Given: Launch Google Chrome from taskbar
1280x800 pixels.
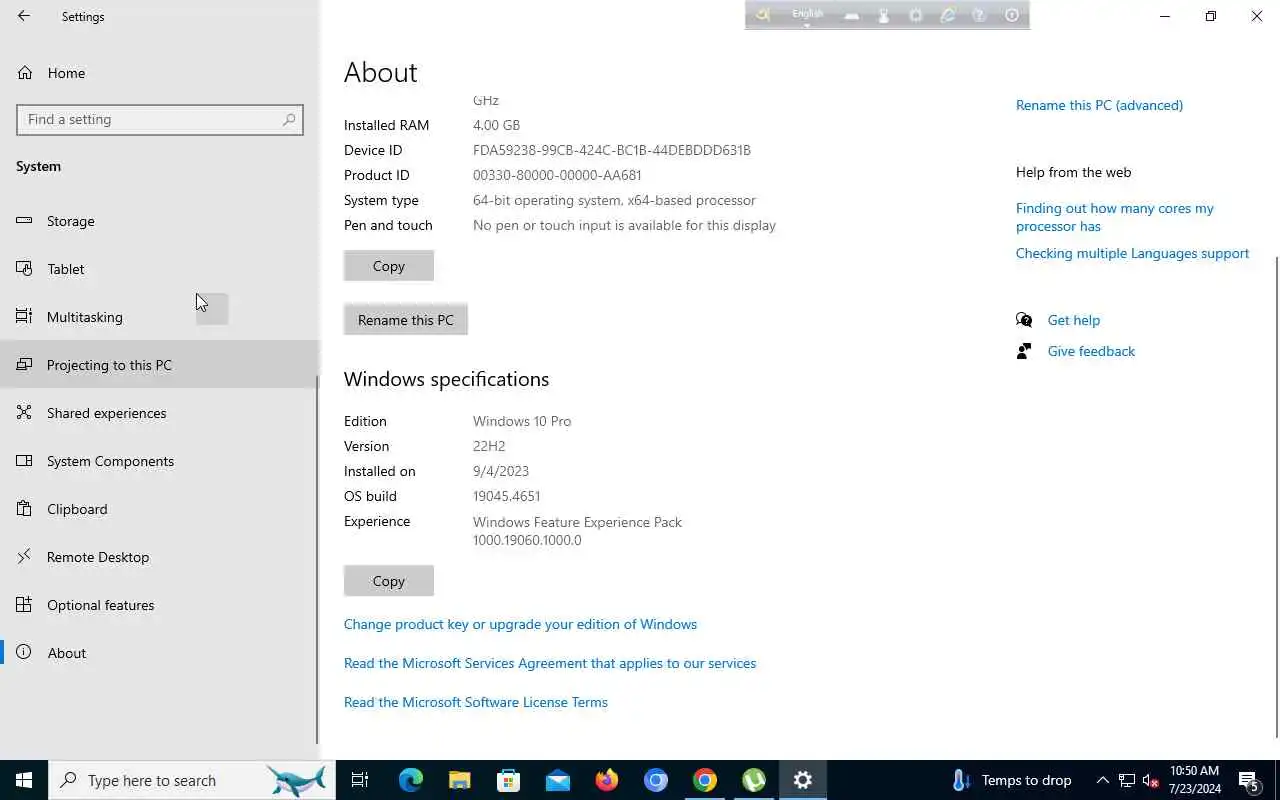Looking at the screenshot, I should pos(704,780).
